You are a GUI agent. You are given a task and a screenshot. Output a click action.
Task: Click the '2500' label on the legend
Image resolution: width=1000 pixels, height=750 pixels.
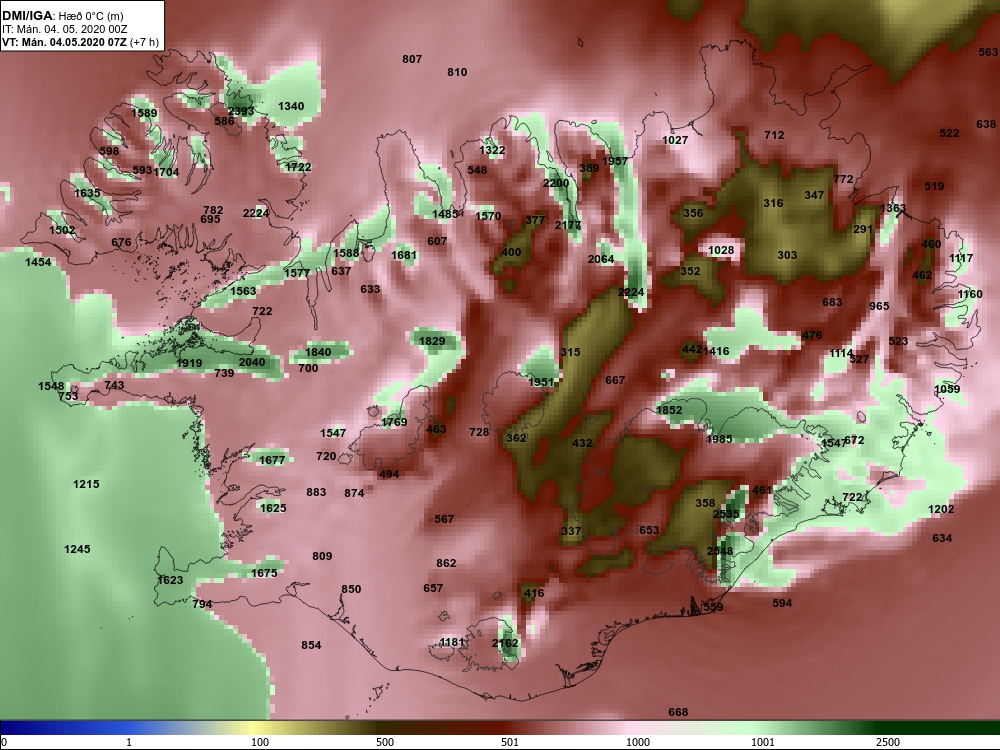888,742
